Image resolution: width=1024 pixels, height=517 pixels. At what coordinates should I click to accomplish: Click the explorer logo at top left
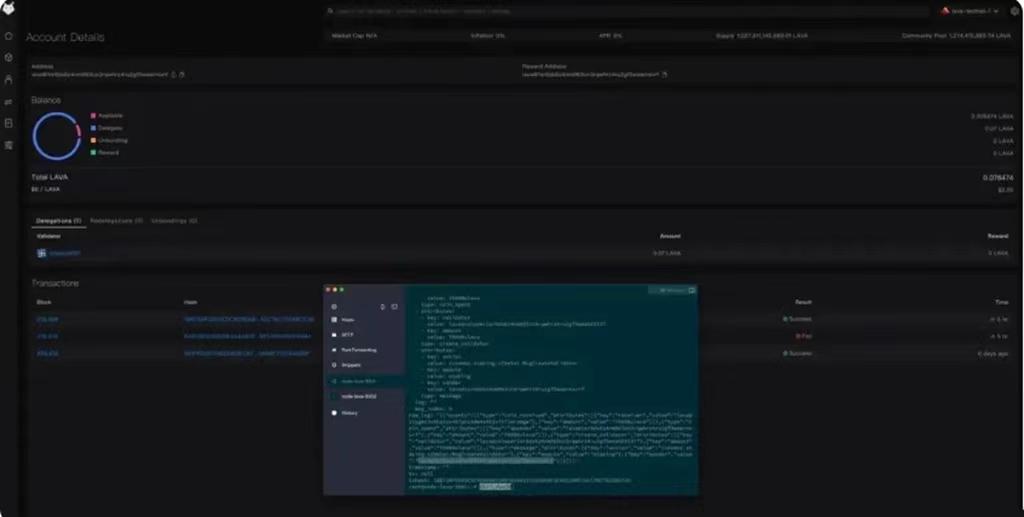click(9, 11)
